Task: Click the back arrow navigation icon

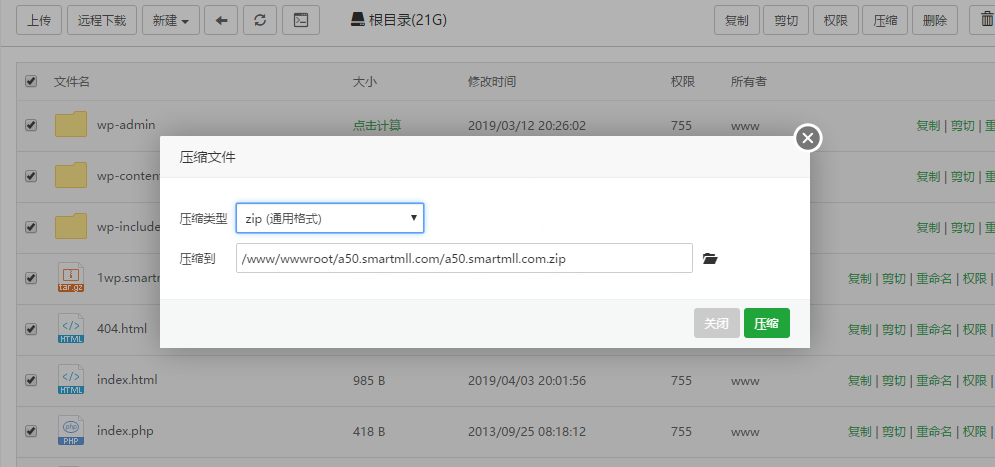Action: [x=221, y=20]
